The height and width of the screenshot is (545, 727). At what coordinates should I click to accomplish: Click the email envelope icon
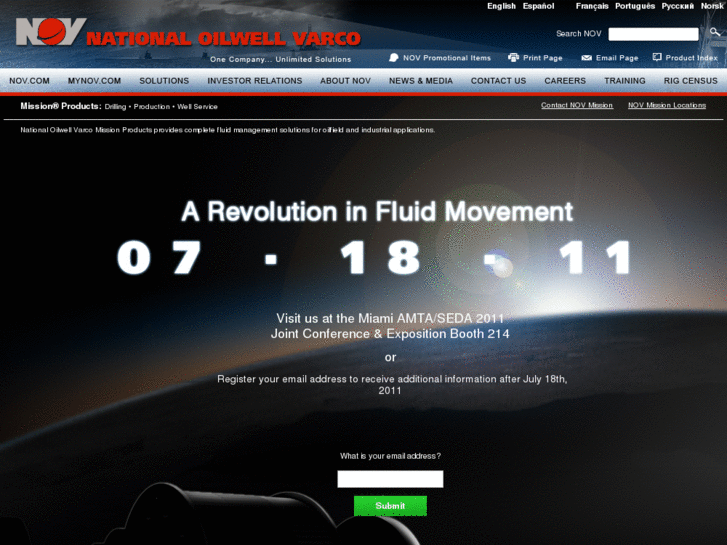(587, 58)
